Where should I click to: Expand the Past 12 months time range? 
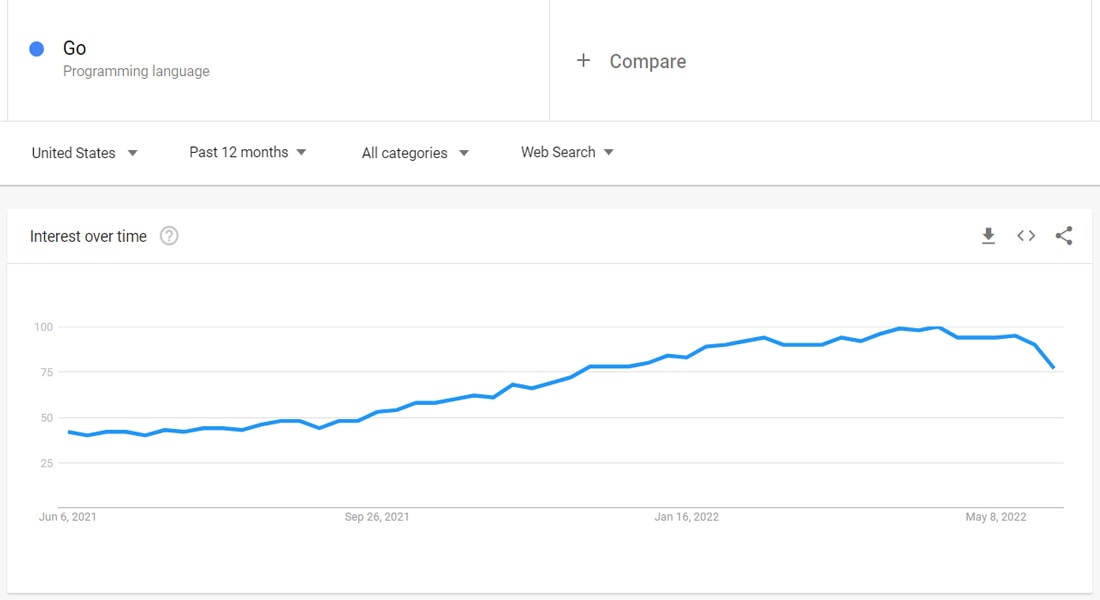247,152
